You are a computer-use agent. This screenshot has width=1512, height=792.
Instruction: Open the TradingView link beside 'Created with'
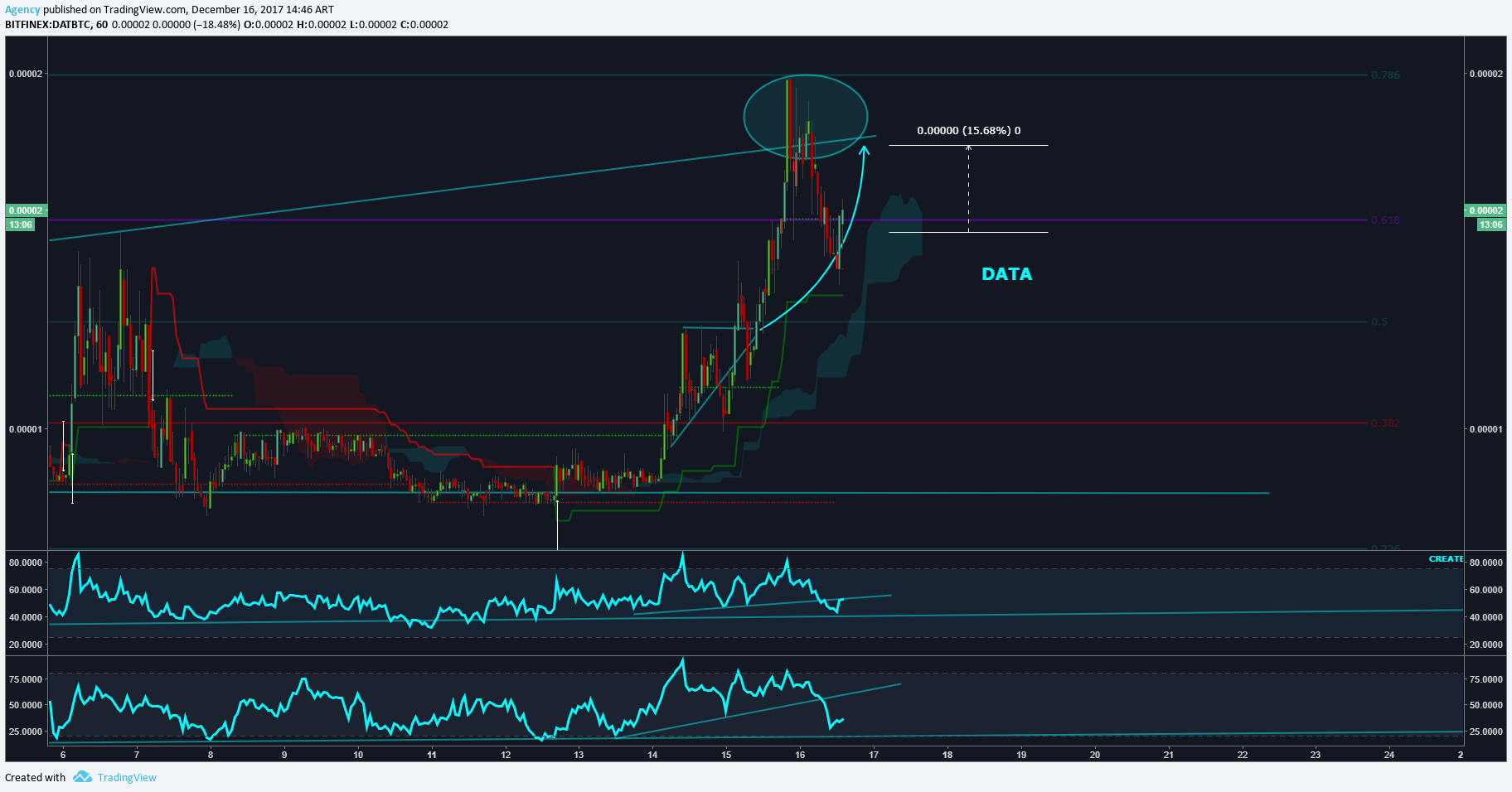127,777
